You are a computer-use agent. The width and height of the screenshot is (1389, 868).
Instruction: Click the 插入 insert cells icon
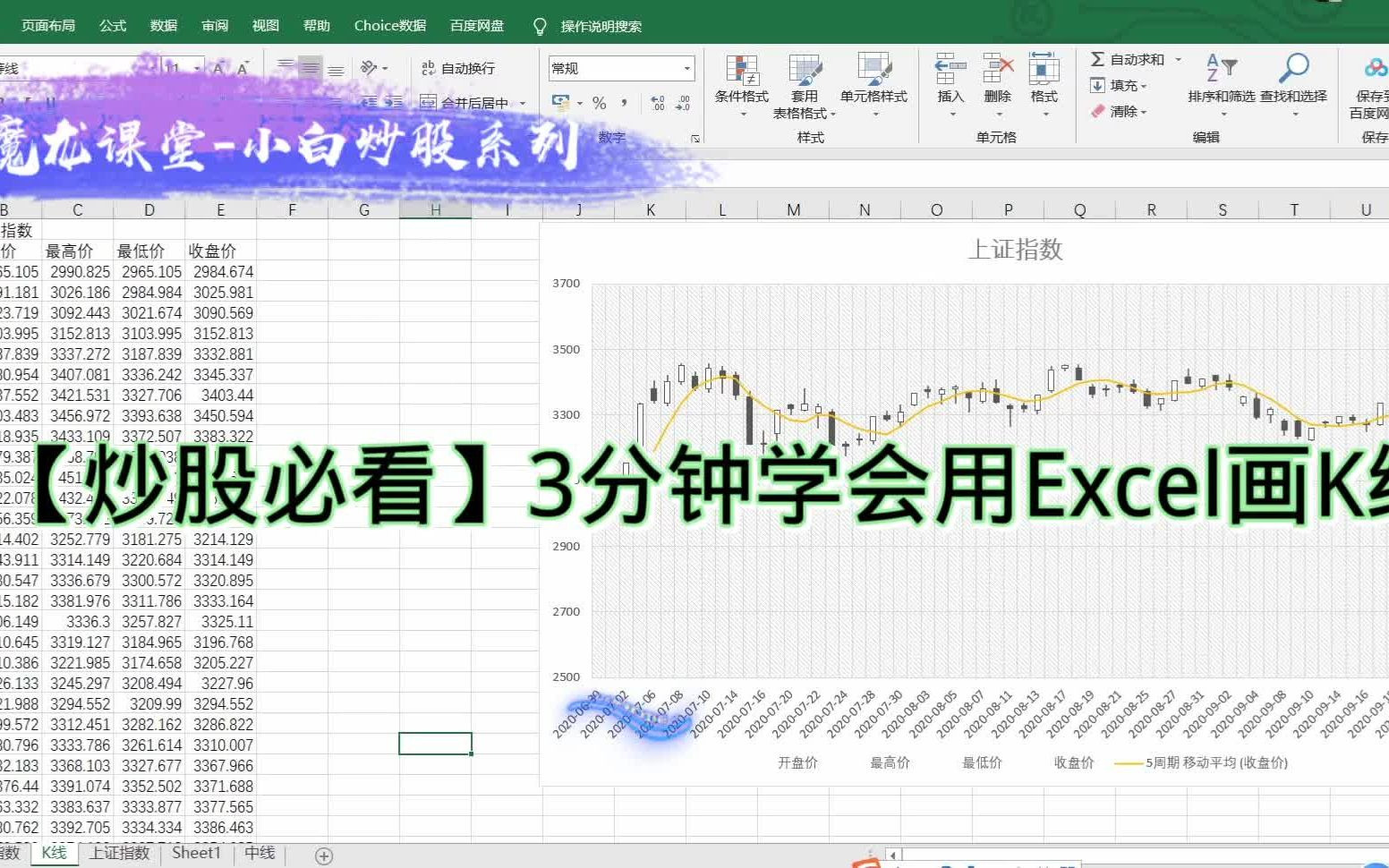950,69
